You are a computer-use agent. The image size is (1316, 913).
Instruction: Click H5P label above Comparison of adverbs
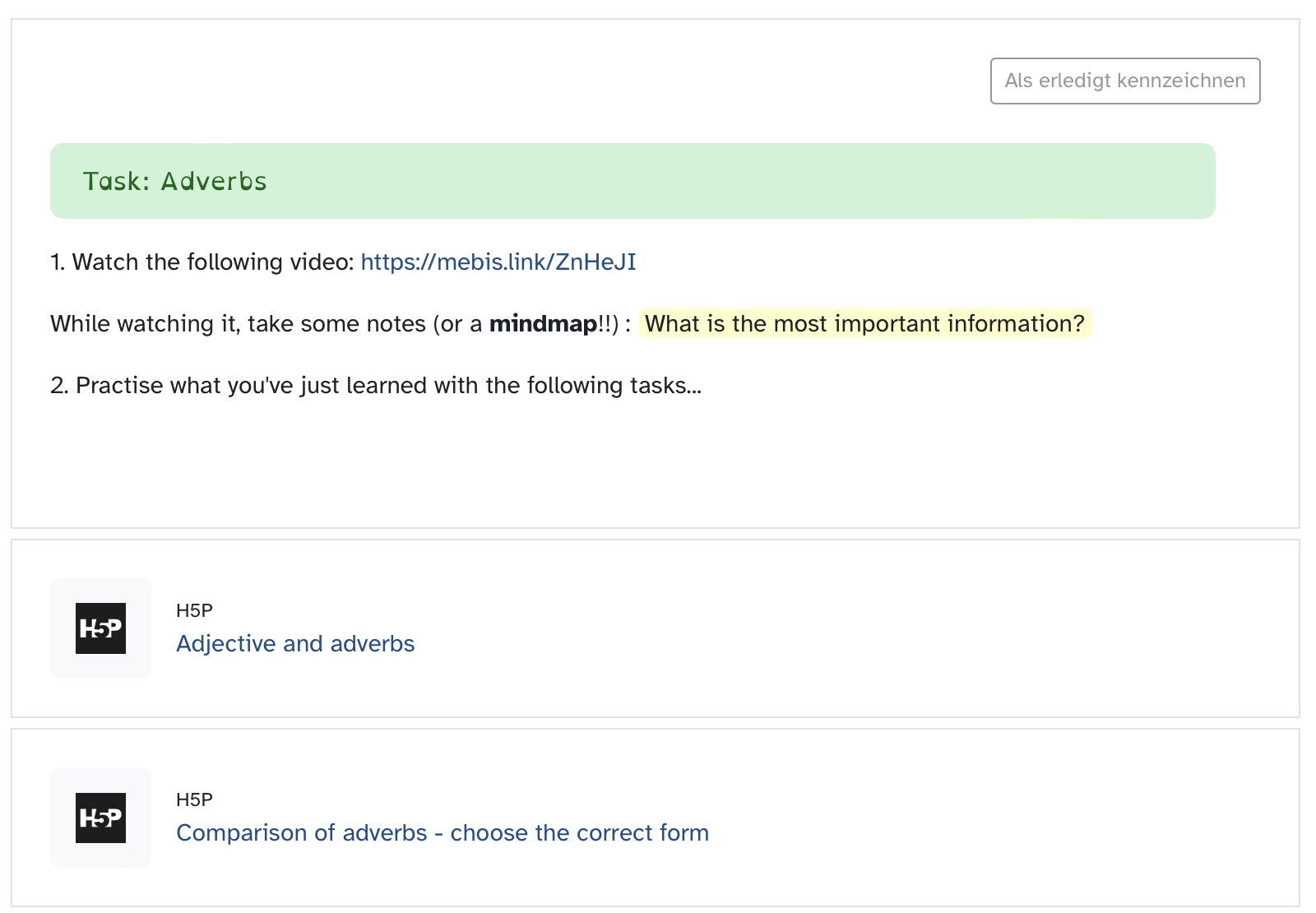click(194, 799)
